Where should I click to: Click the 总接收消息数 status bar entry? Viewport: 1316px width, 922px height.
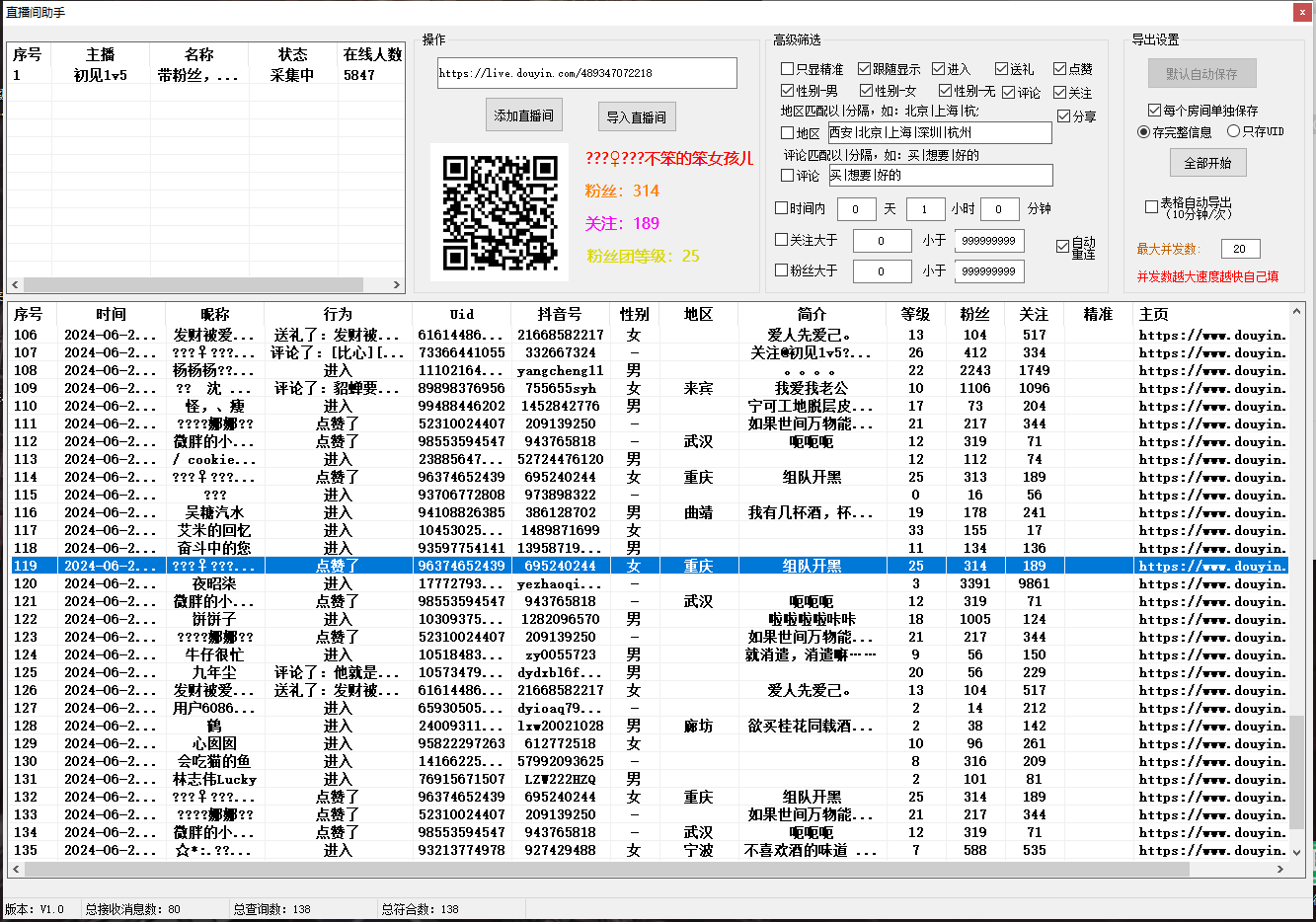tap(133, 909)
